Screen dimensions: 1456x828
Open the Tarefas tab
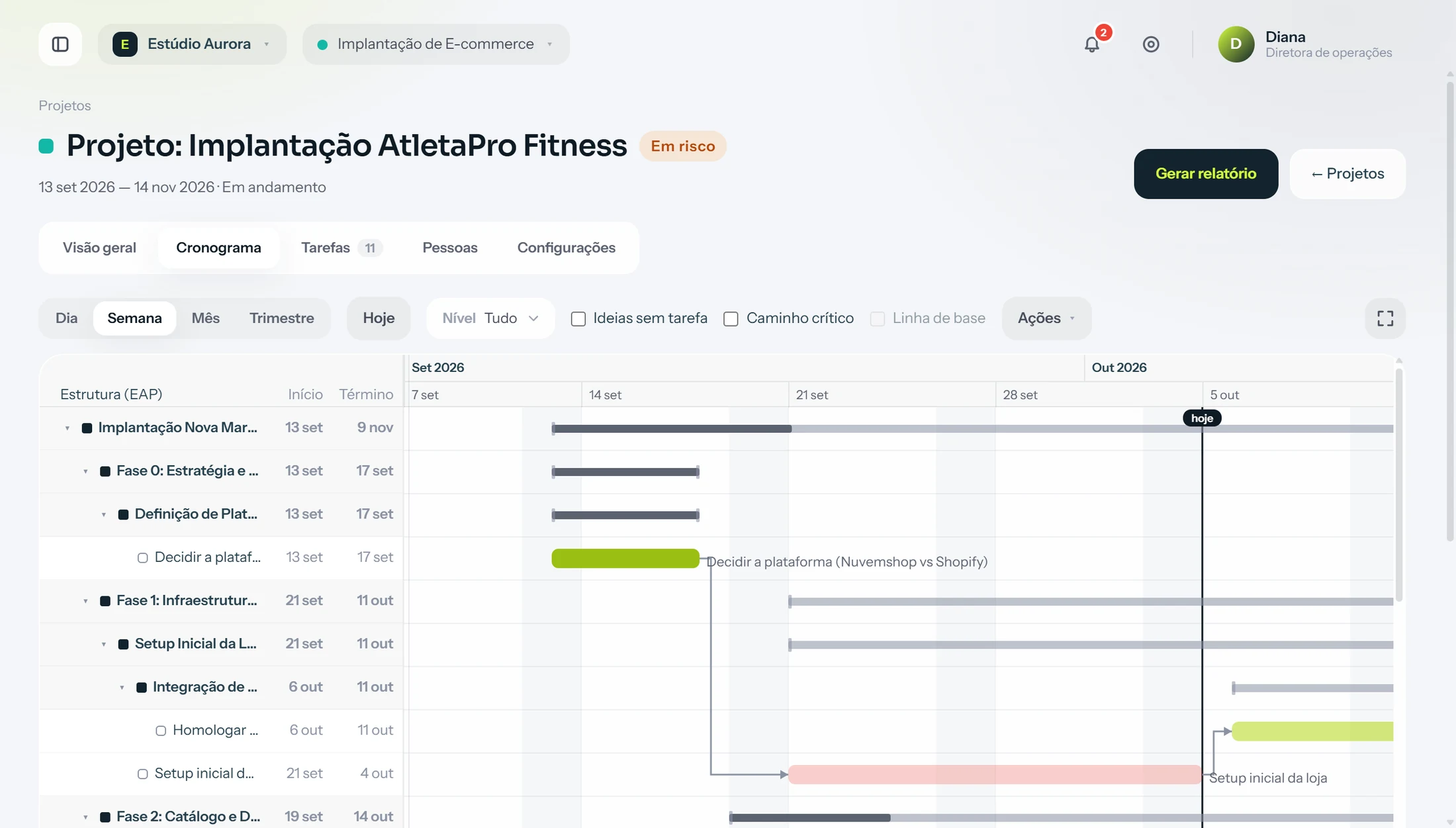point(341,248)
